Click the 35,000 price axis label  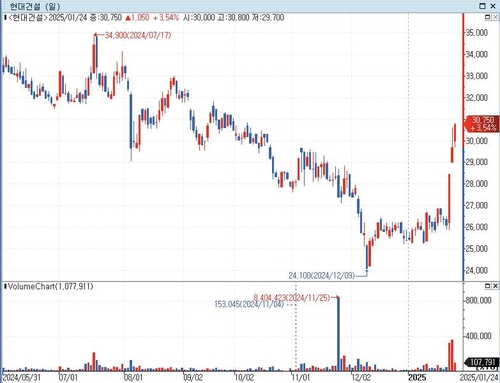point(476,33)
